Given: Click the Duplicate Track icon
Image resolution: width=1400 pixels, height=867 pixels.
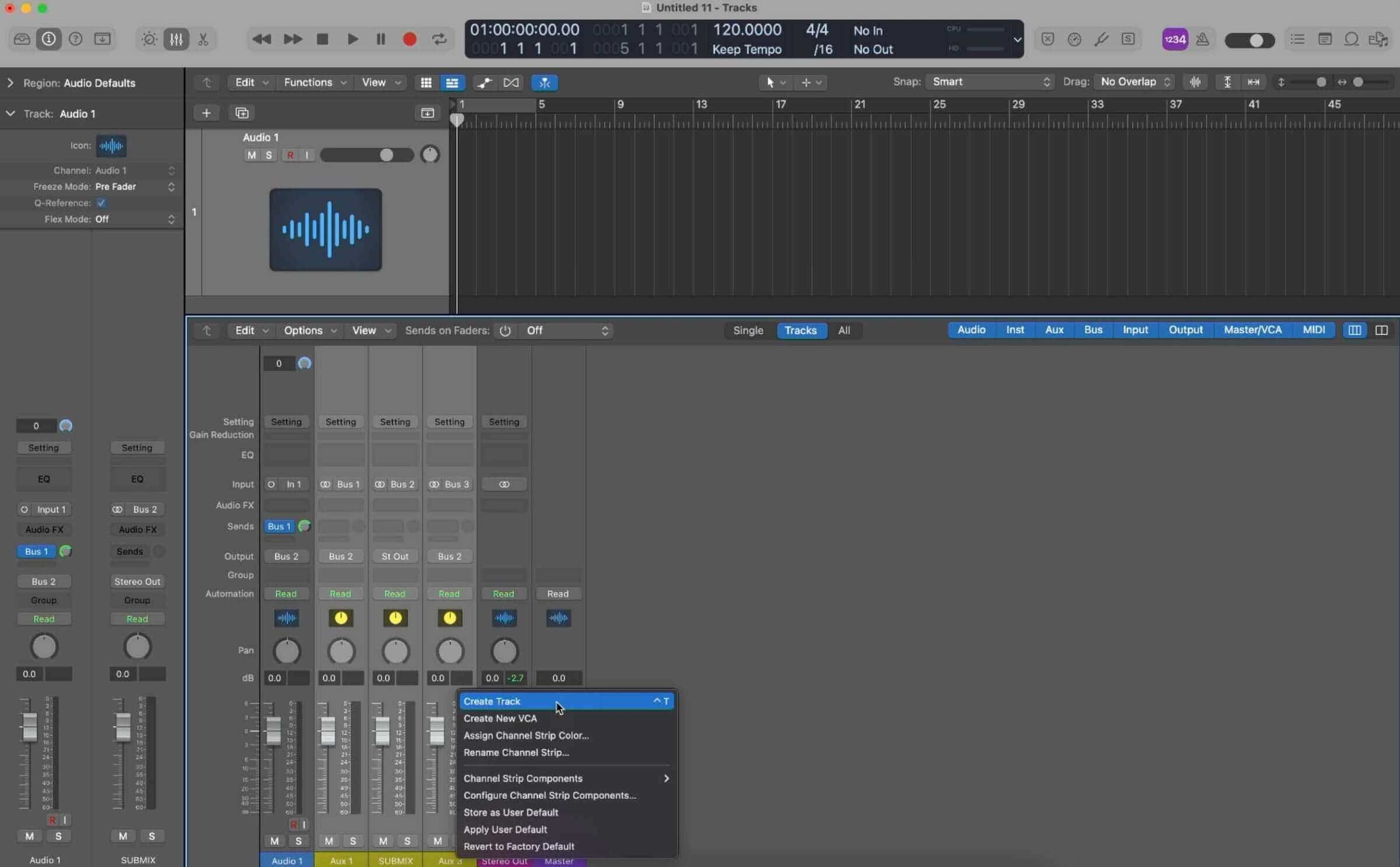Looking at the screenshot, I should (242, 113).
